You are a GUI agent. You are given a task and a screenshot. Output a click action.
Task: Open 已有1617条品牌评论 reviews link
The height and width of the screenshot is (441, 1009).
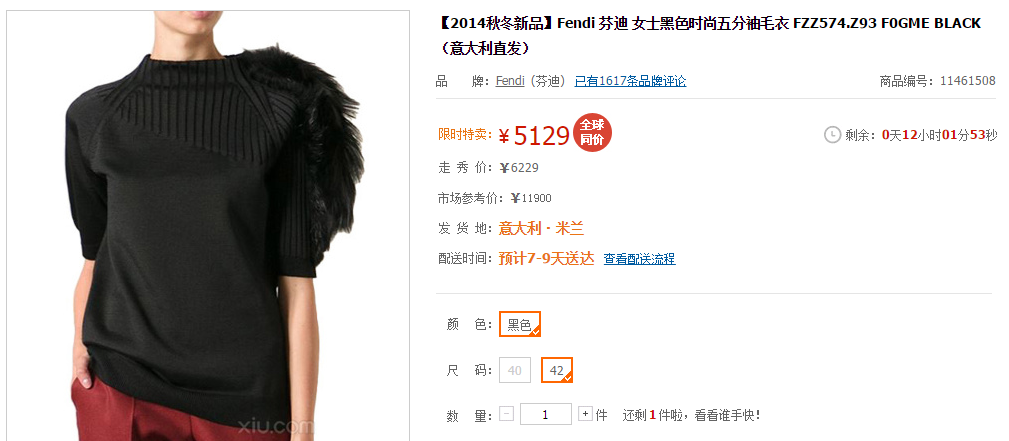630,81
